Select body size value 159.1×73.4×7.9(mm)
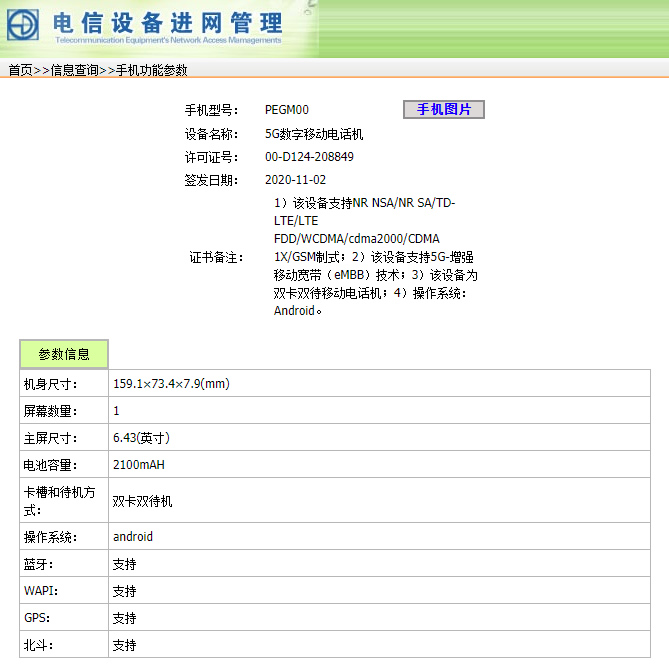 click(172, 383)
